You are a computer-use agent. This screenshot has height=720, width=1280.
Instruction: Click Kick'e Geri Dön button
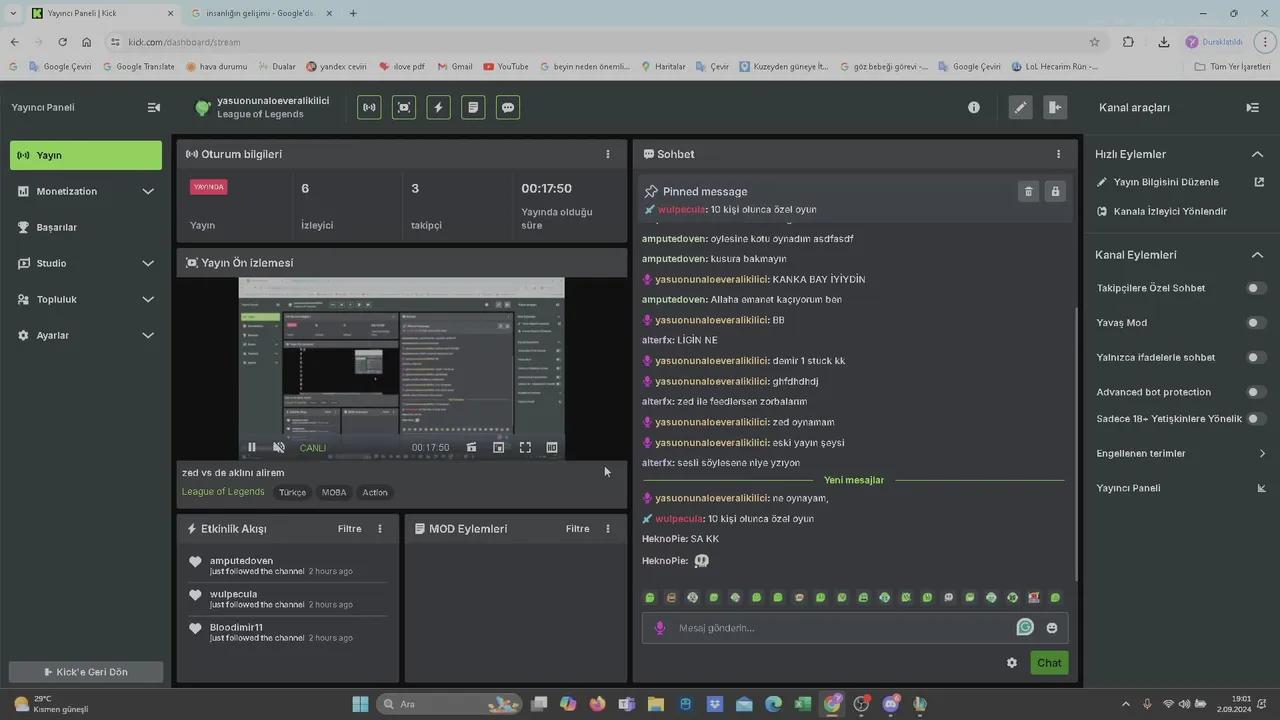coord(85,672)
